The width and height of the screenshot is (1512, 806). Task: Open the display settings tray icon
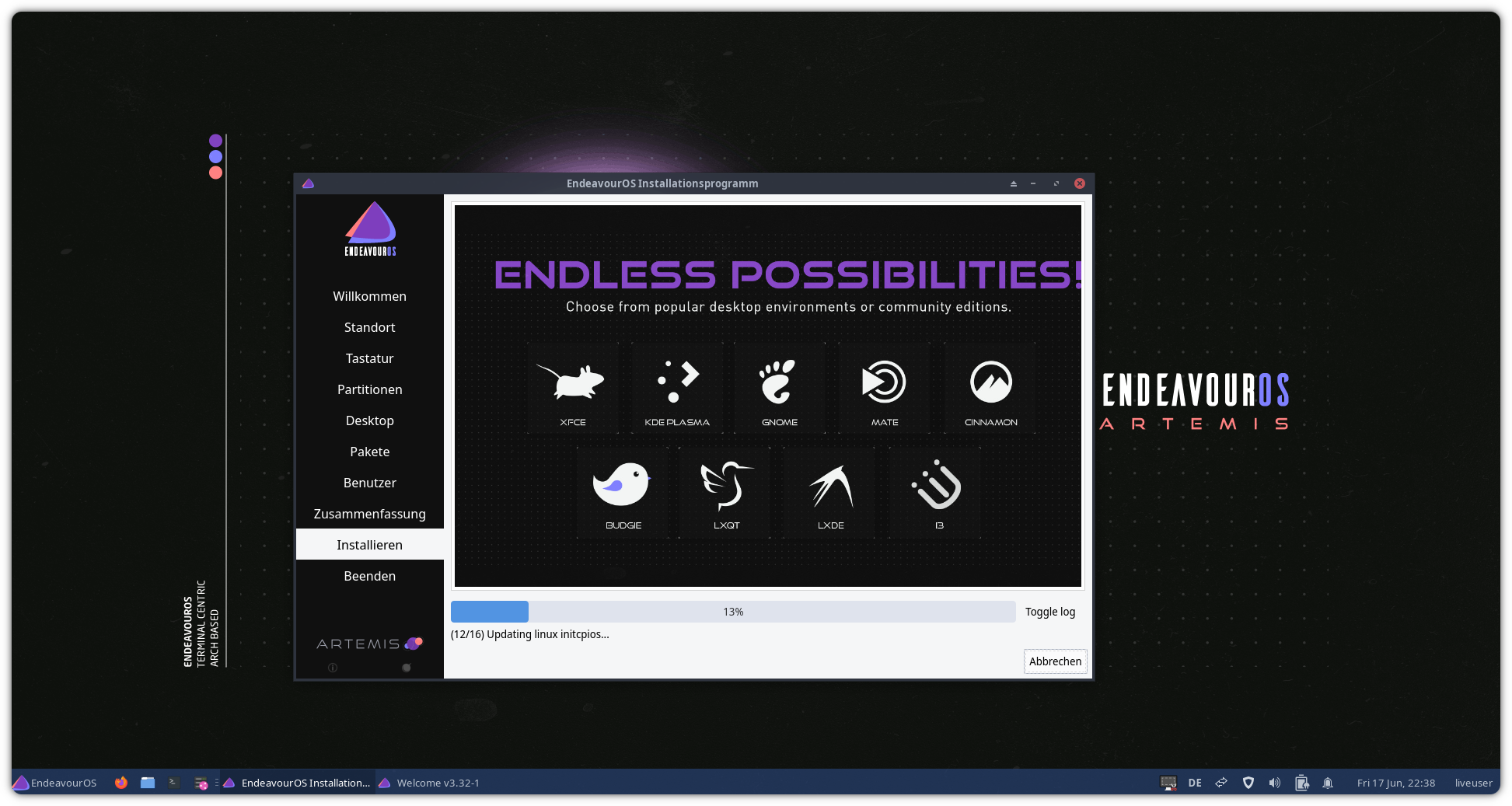point(1168,783)
